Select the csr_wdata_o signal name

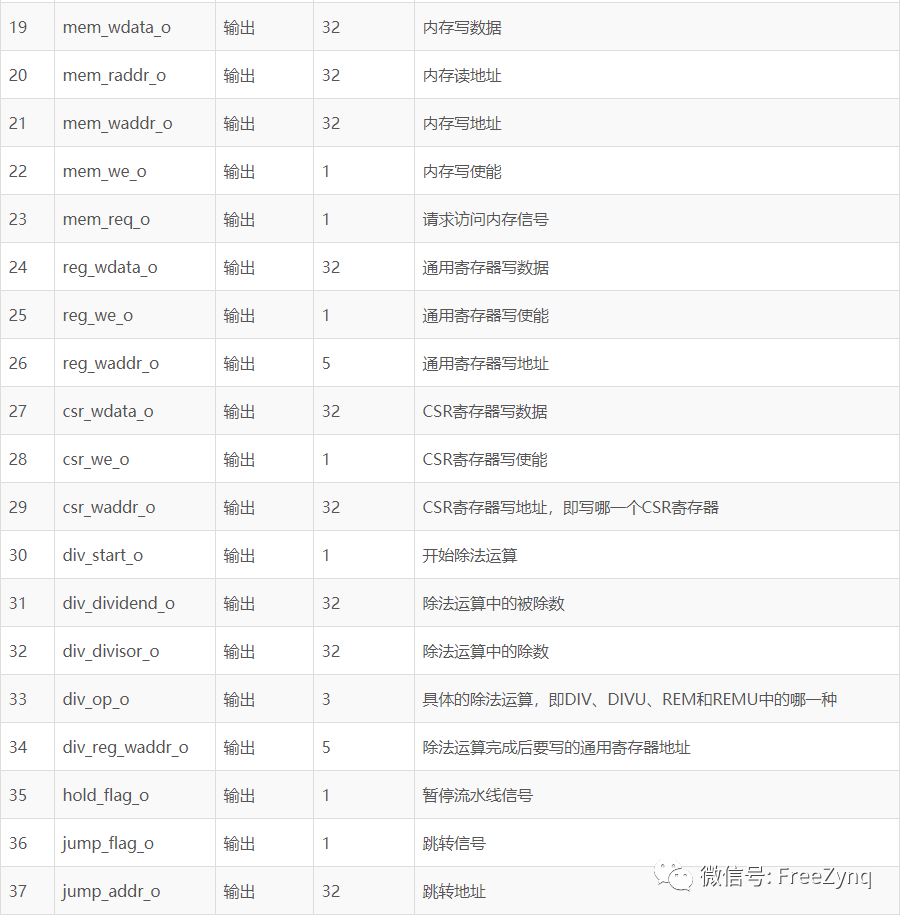tap(108, 411)
